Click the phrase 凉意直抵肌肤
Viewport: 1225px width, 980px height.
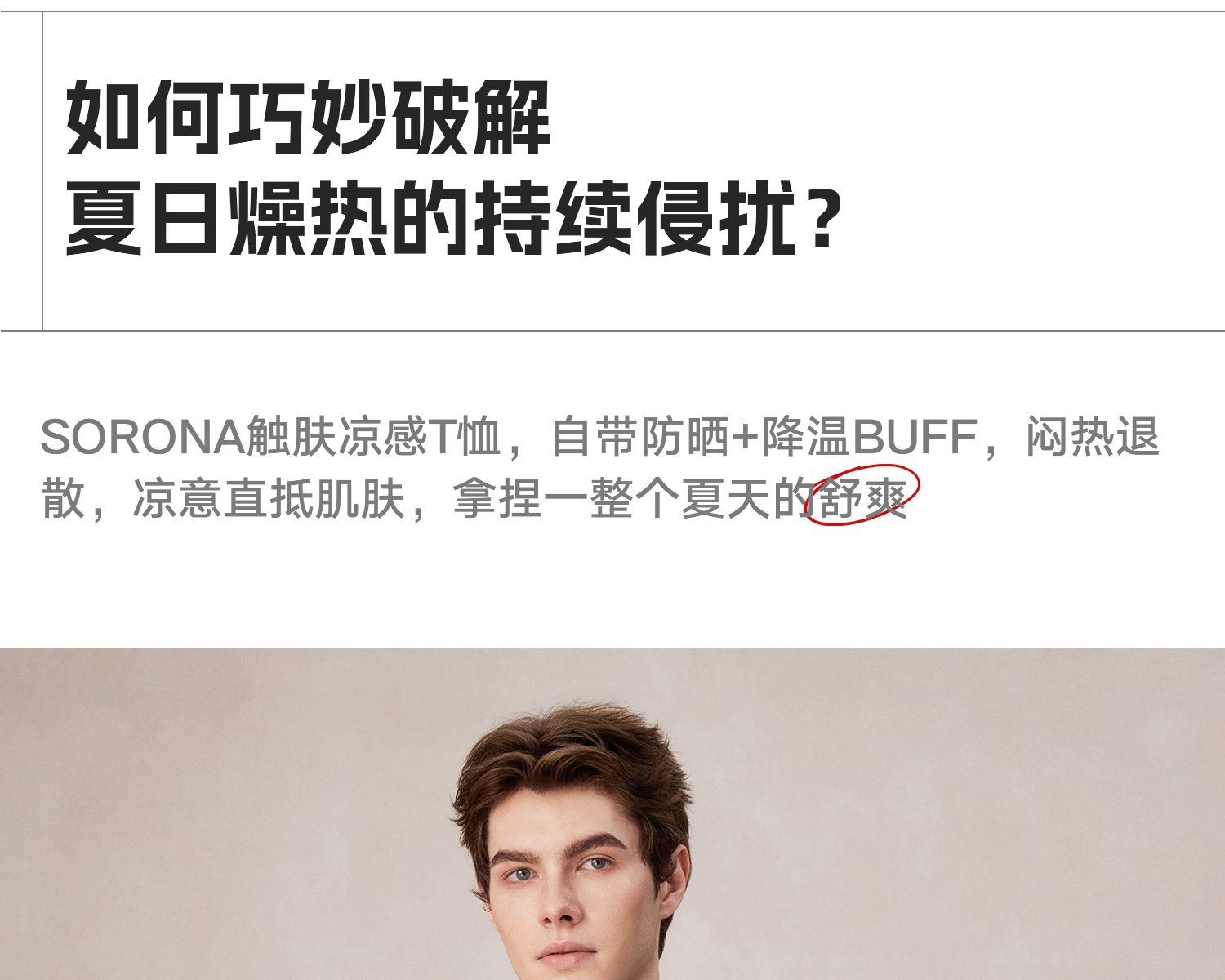point(269,498)
